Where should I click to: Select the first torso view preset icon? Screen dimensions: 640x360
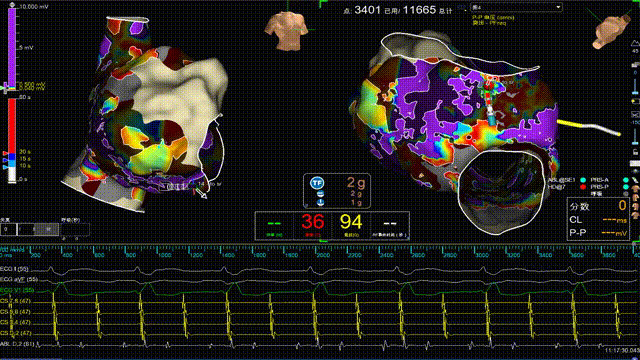pos(635,189)
